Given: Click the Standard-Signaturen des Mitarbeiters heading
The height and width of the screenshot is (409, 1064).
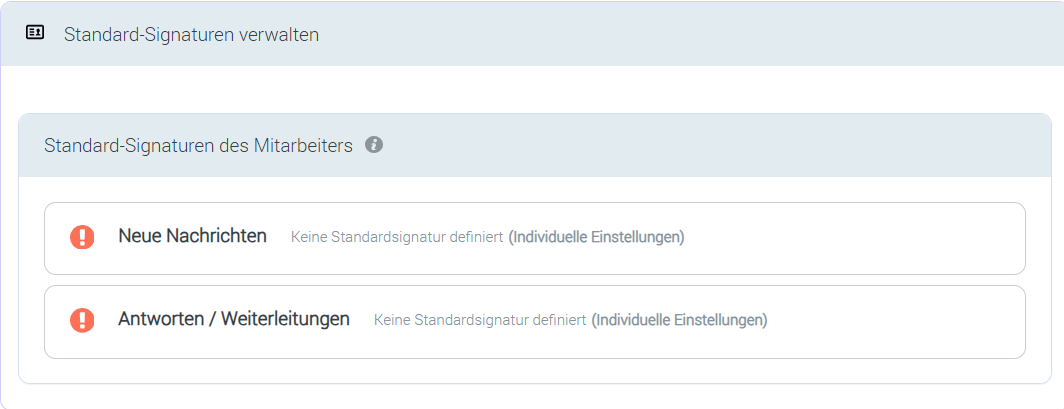Looking at the screenshot, I should [x=198, y=146].
